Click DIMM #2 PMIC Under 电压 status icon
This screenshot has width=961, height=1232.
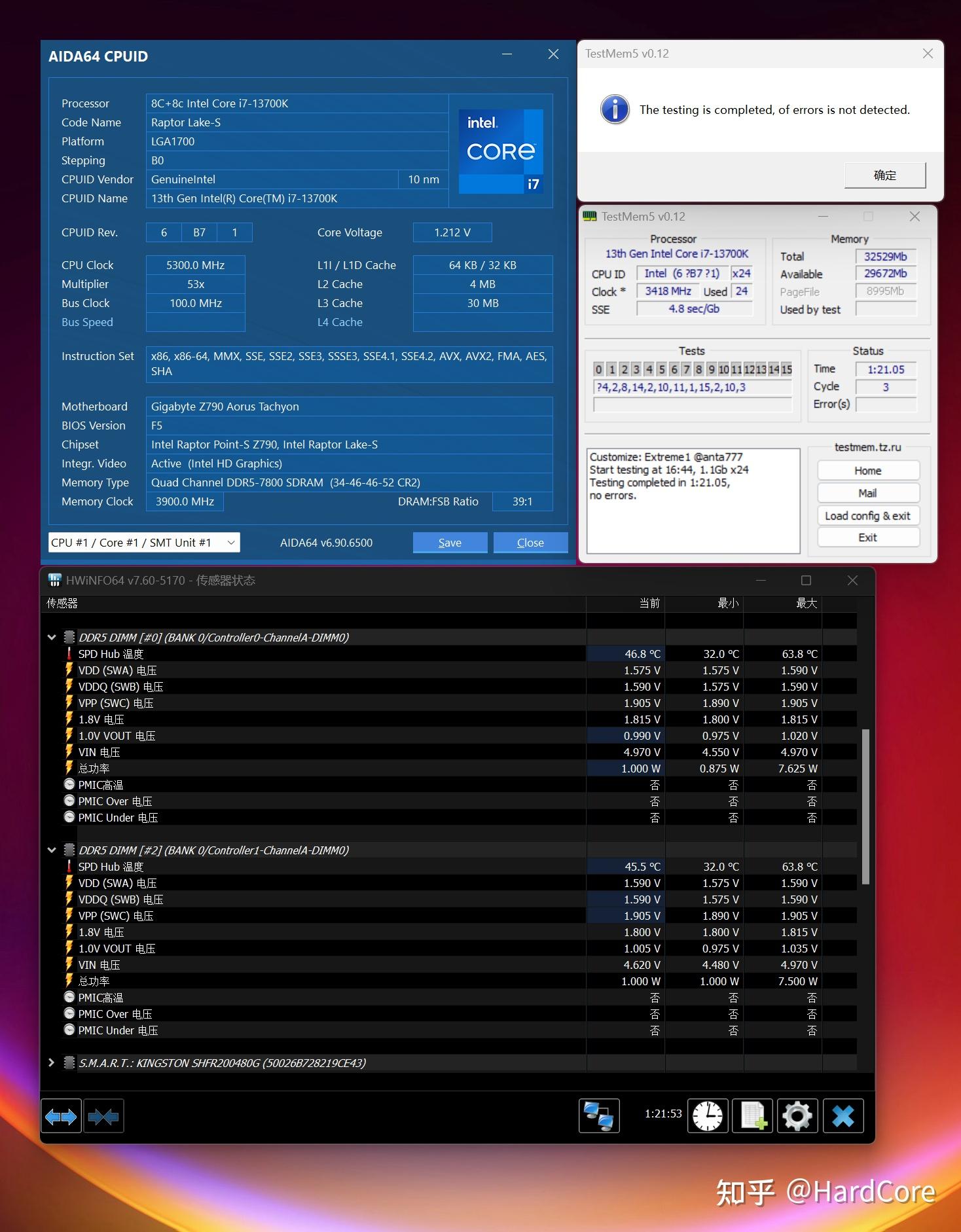(x=69, y=1030)
